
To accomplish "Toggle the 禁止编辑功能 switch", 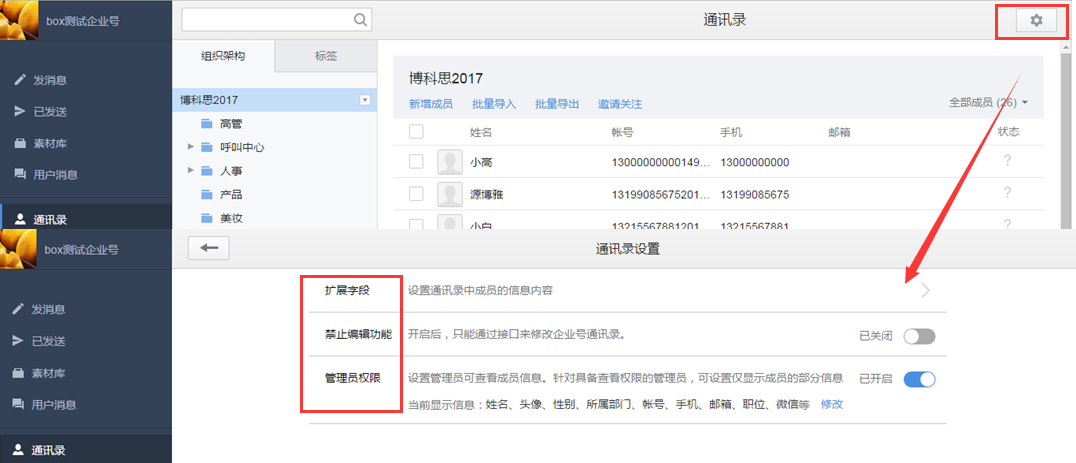I will click(920, 337).
